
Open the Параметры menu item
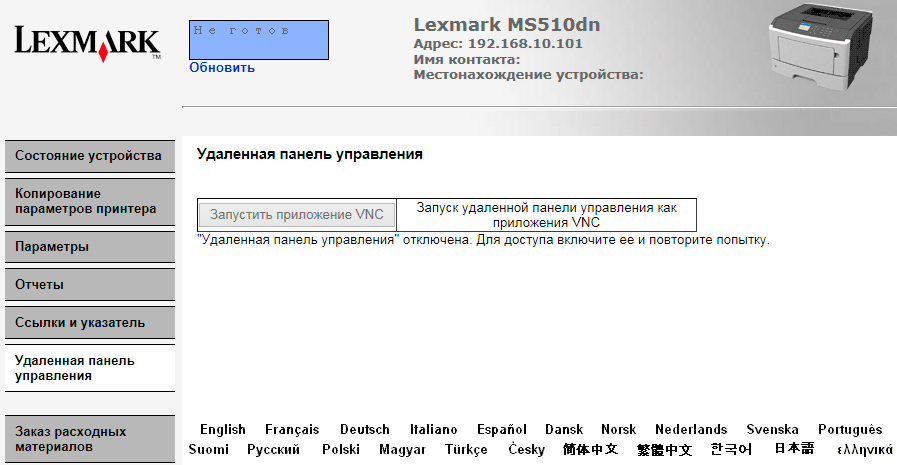click(x=90, y=247)
